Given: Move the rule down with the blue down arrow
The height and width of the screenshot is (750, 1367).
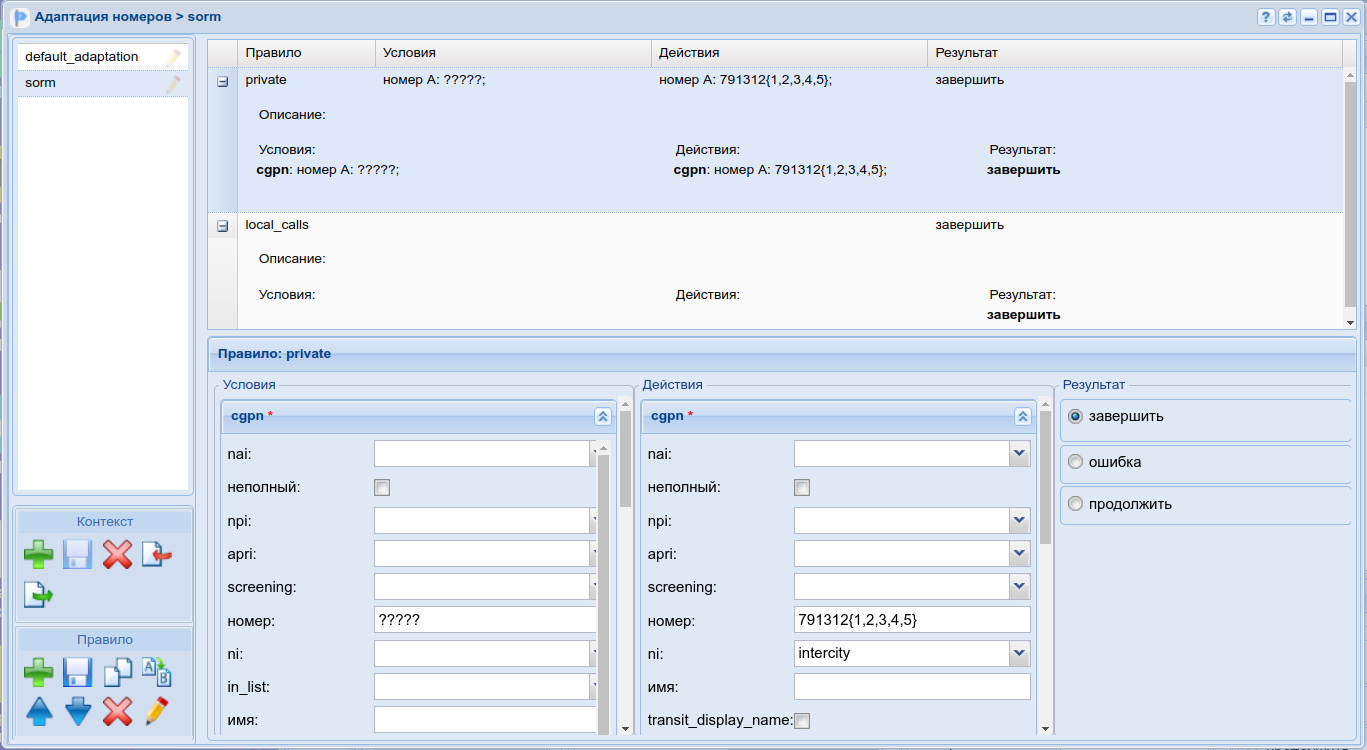Looking at the screenshot, I should click(x=78, y=711).
